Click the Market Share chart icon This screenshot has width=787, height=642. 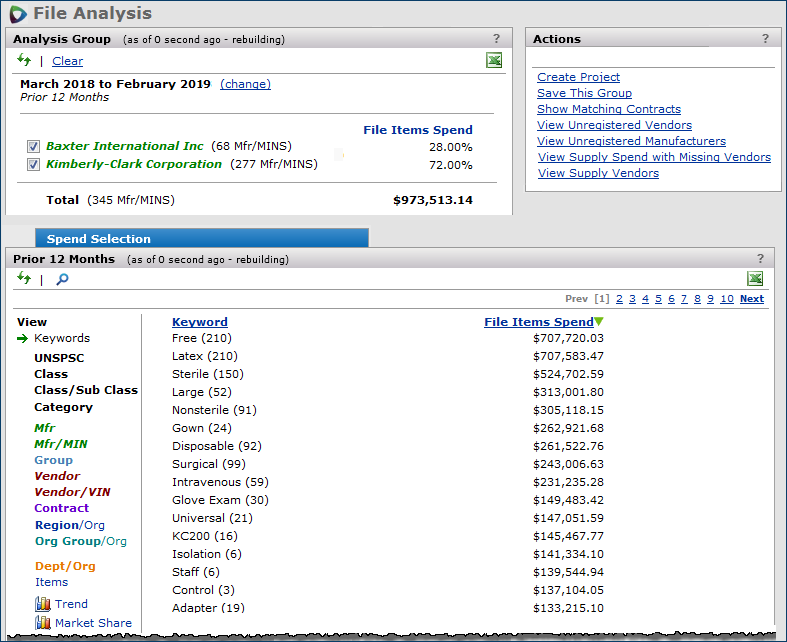(x=43, y=623)
